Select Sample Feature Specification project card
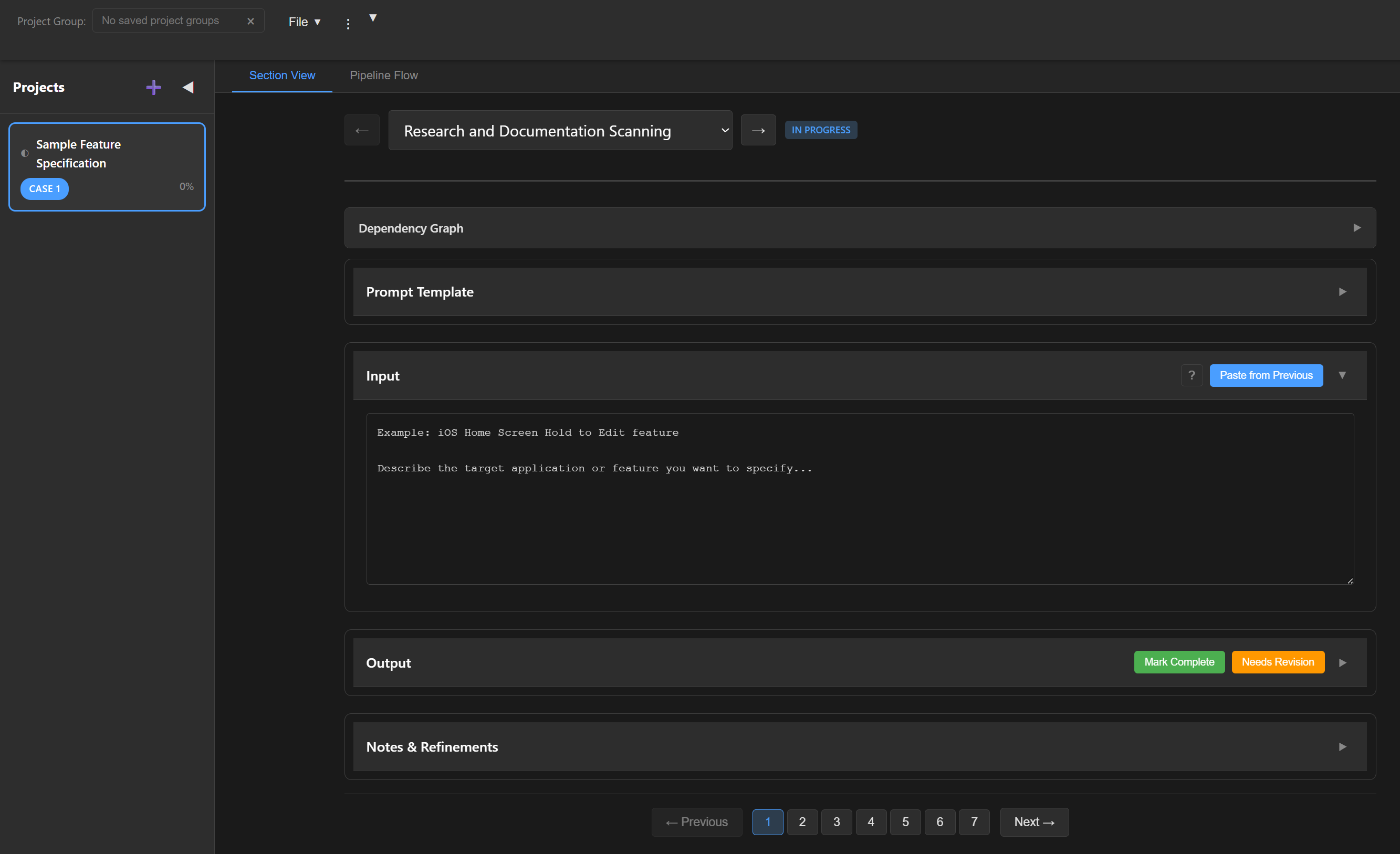Image resolution: width=1400 pixels, height=854 pixels. (107, 167)
